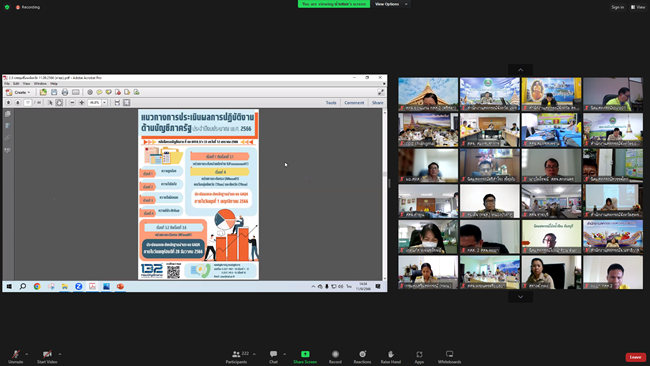Expand arrow next to Chat
Image resolution: width=650 pixels, height=366 pixels.
click(284, 354)
